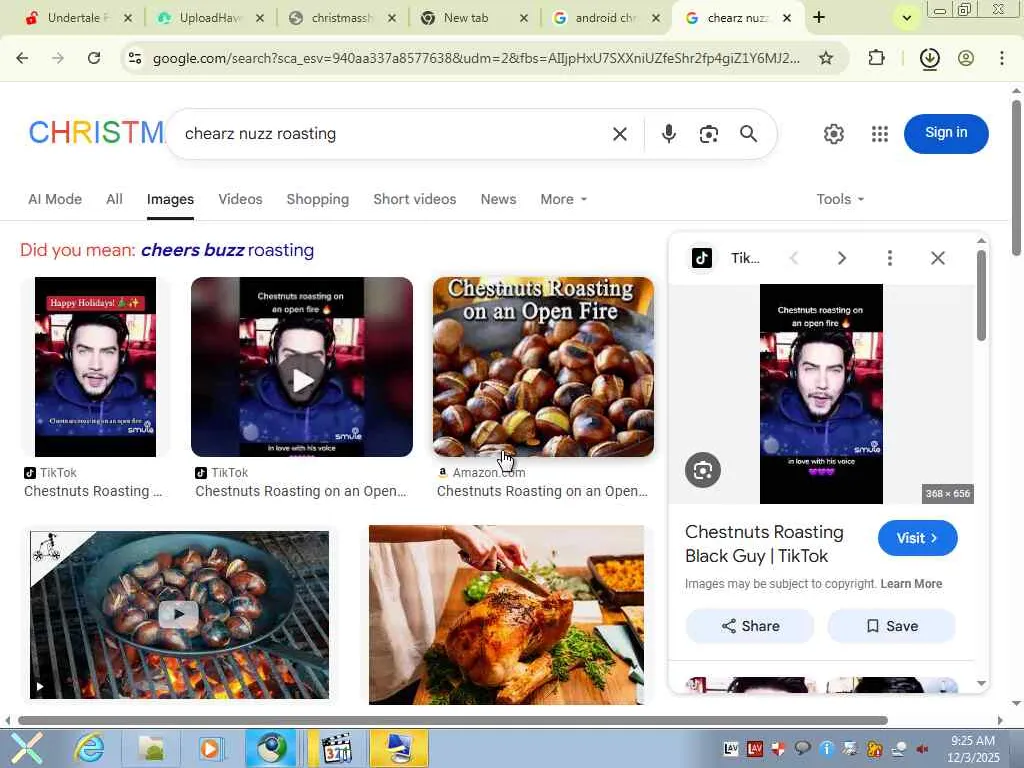Open the large preview image in side panel
The width and height of the screenshot is (1024, 768).
(x=821, y=394)
